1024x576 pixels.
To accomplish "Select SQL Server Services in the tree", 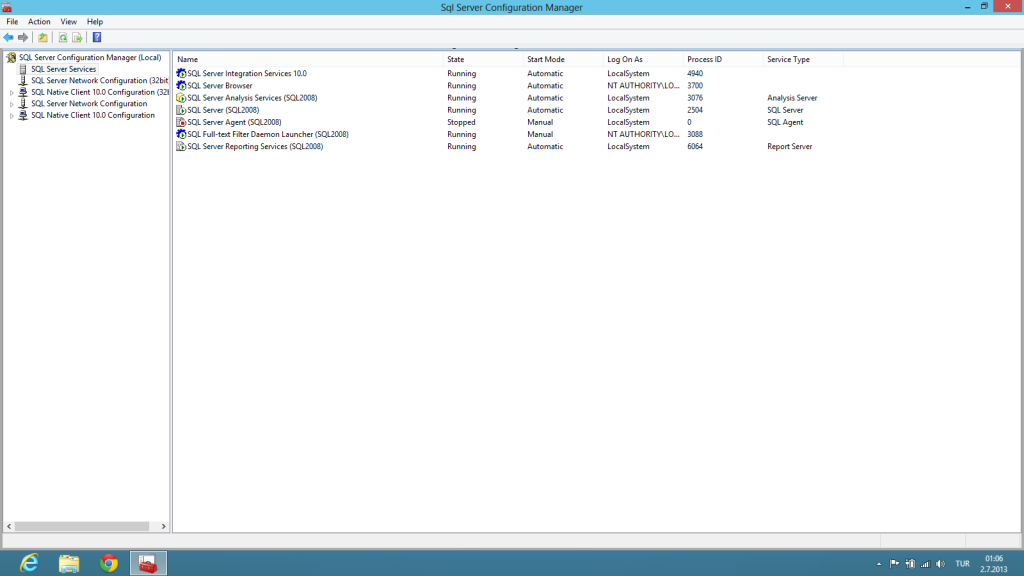I will (x=63, y=69).
